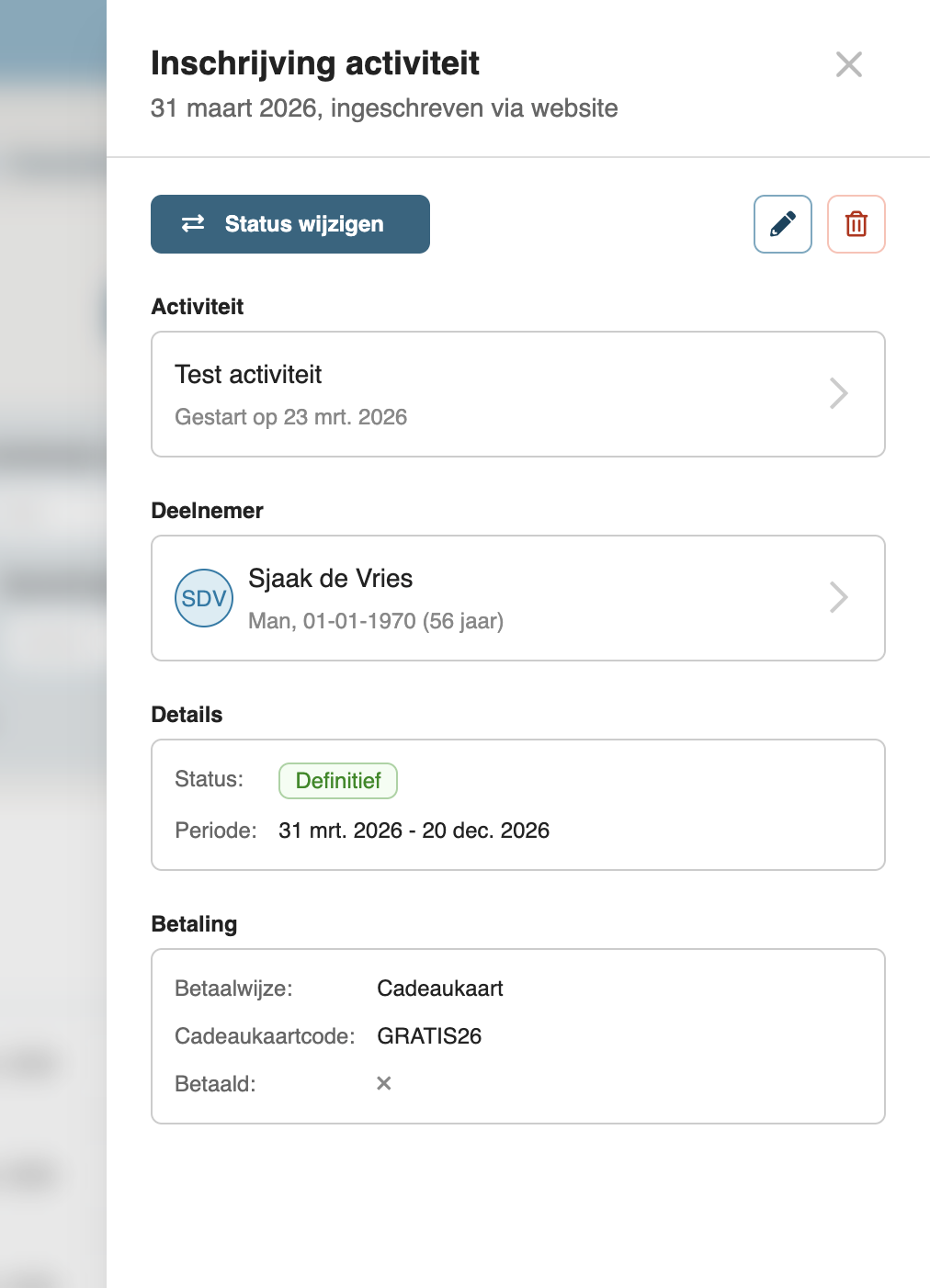Click the pencil edit icon
The height and width of the screenshot is (1288, 930).
[783, 224]
